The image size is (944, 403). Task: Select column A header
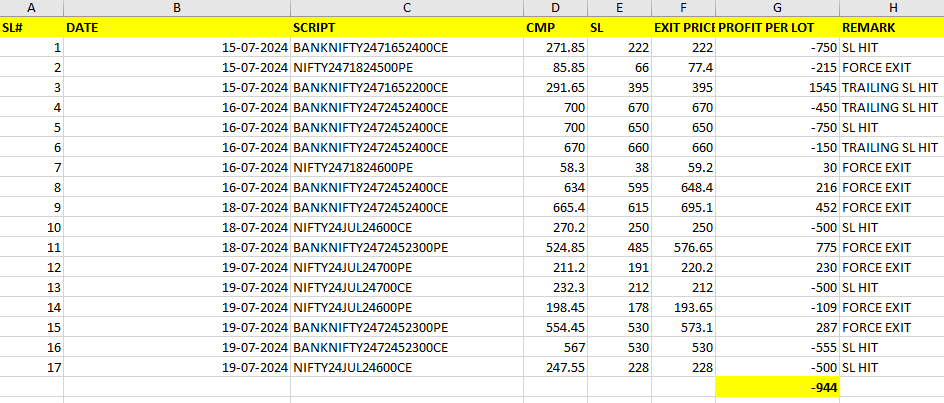click(x=31, y=8)
